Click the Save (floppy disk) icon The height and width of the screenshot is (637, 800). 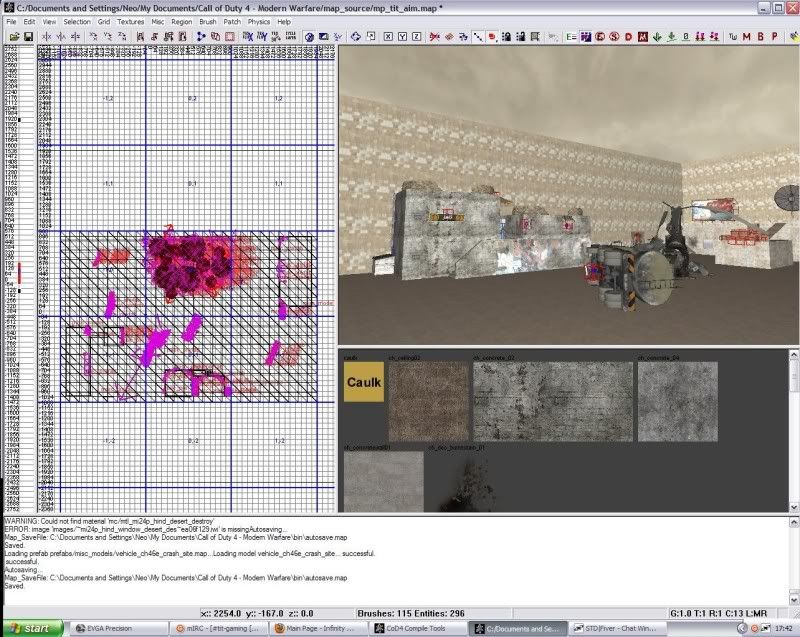29,37
